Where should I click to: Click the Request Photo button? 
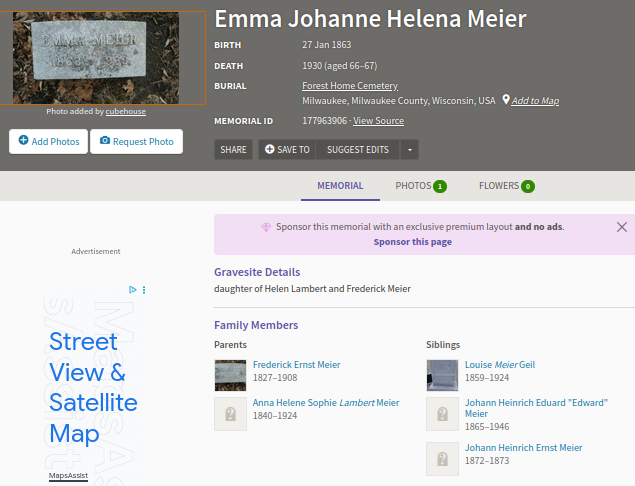pos(136,142)
